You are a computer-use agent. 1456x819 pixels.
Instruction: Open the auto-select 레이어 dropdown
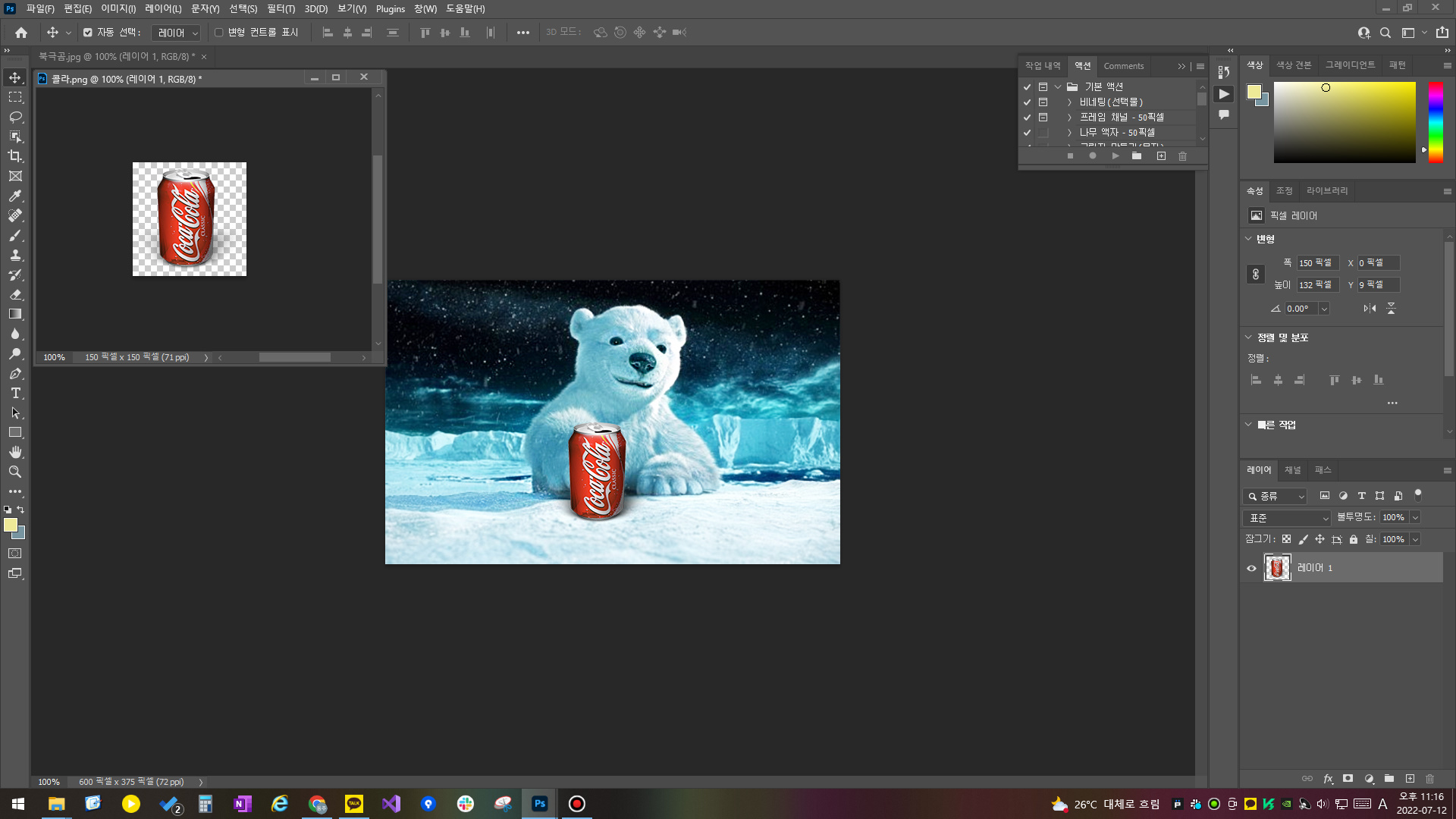[x=176, y=33]
